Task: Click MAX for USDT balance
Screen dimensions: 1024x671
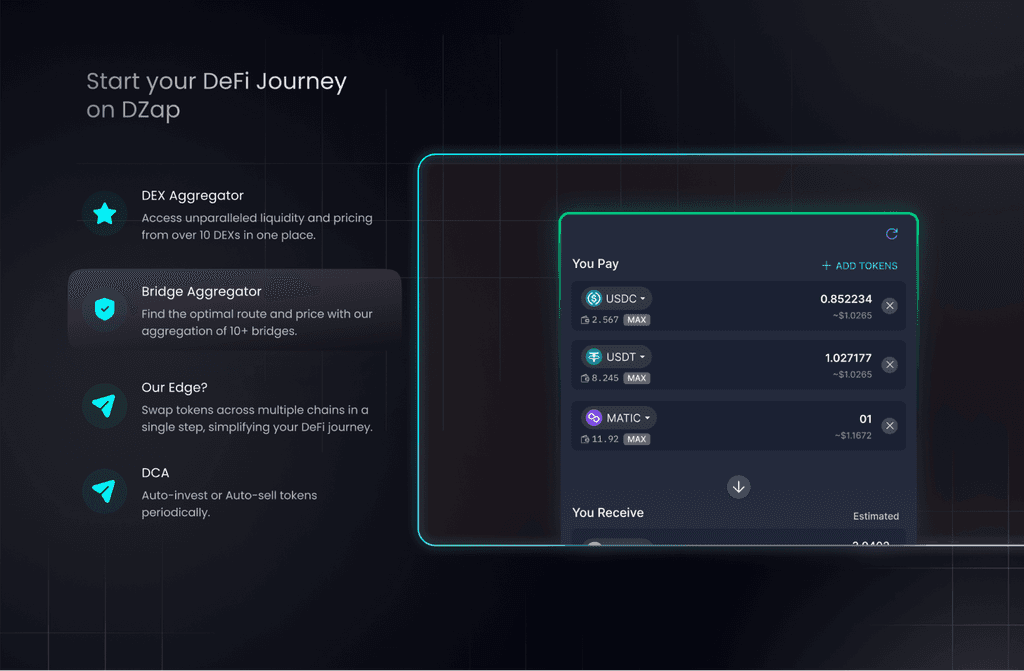Action: tap(637, 378)
